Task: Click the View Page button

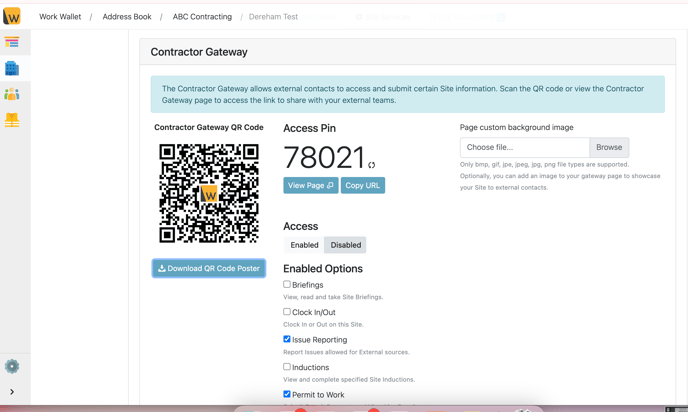Action: (x=311, y=185)
